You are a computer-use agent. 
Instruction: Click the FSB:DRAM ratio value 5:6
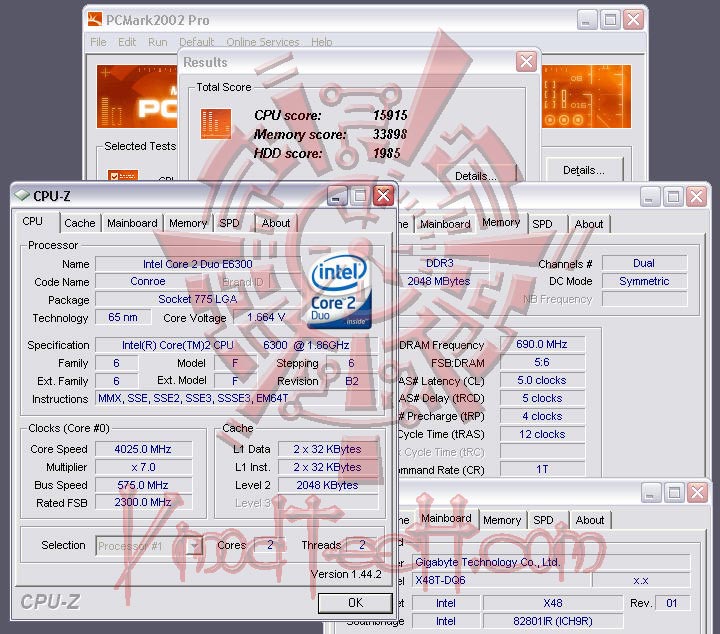542,362
